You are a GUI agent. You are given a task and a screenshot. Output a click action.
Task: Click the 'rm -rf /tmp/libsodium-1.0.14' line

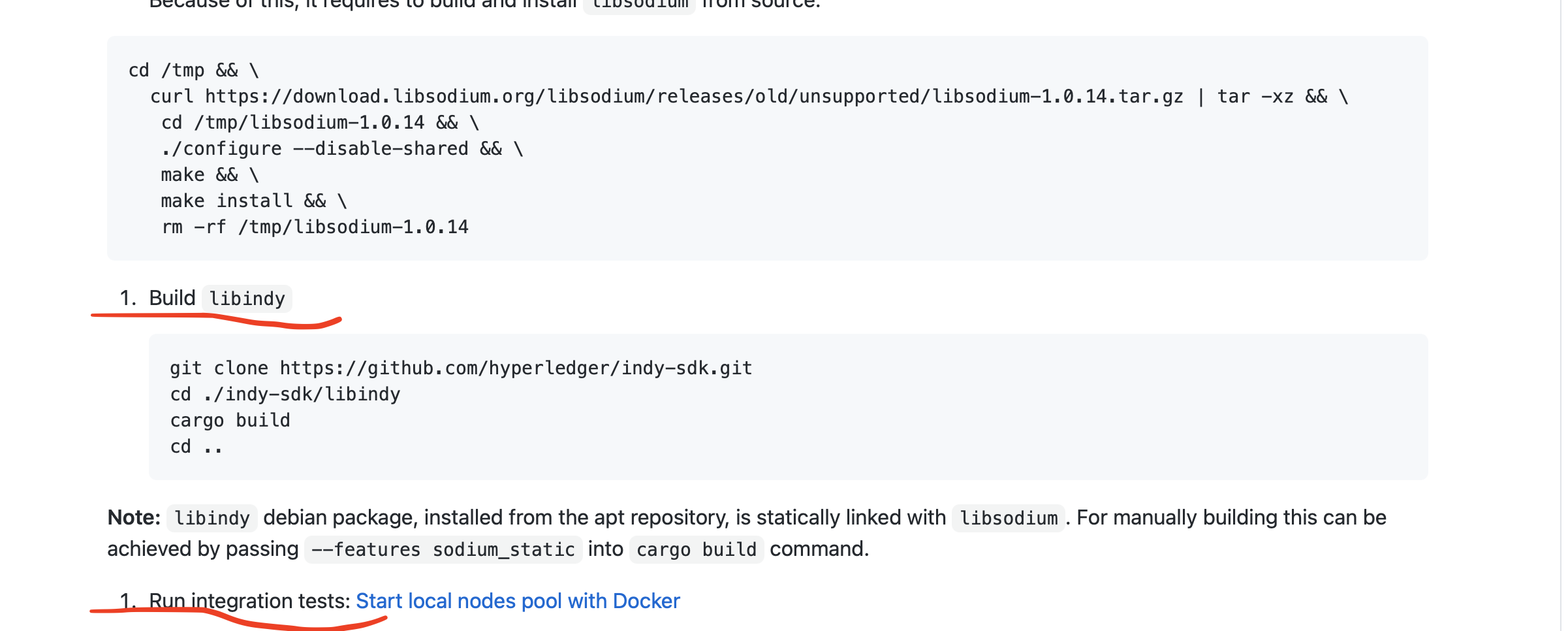pyautogui.click(x=315, y=227)
